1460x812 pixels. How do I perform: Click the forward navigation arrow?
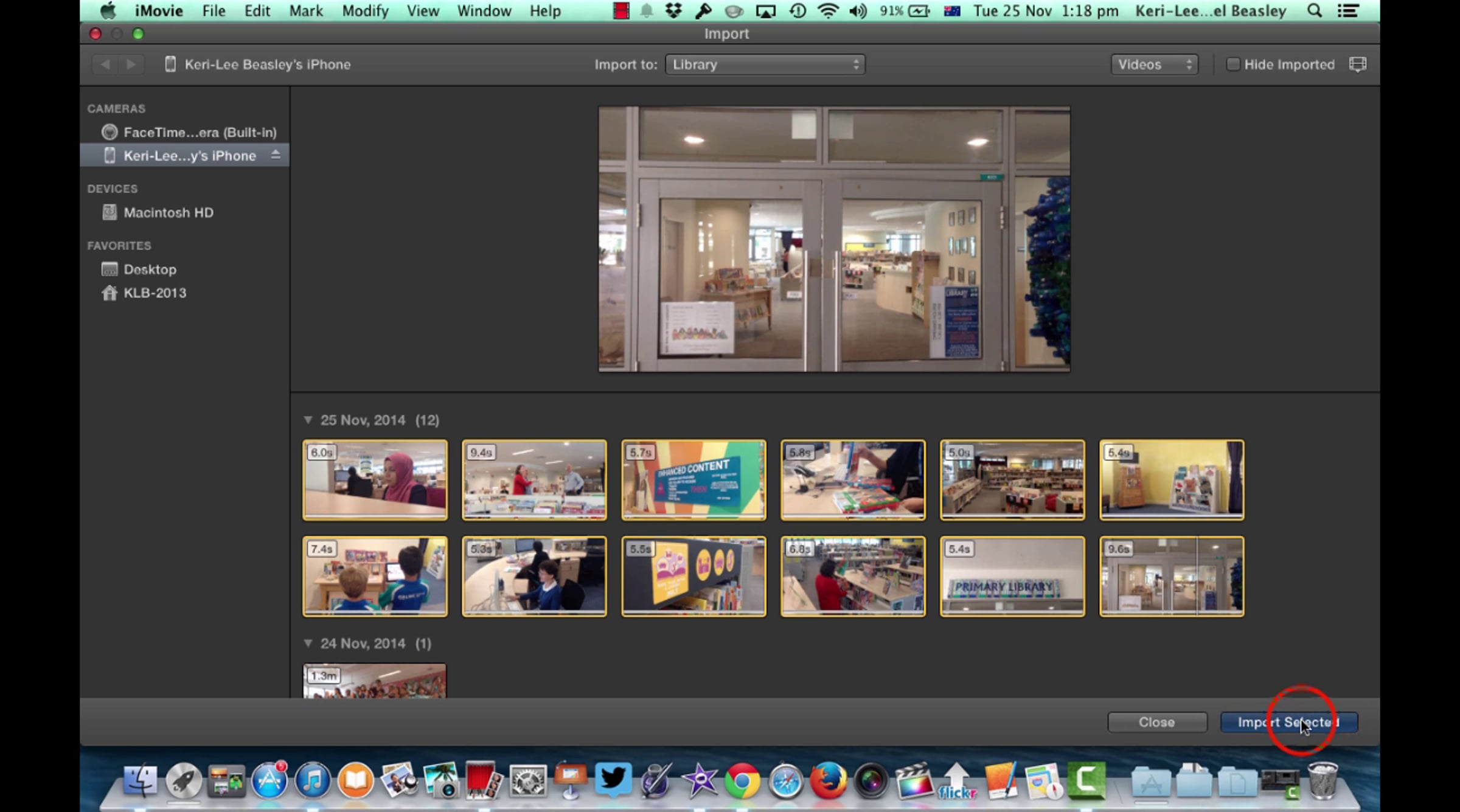131,64
